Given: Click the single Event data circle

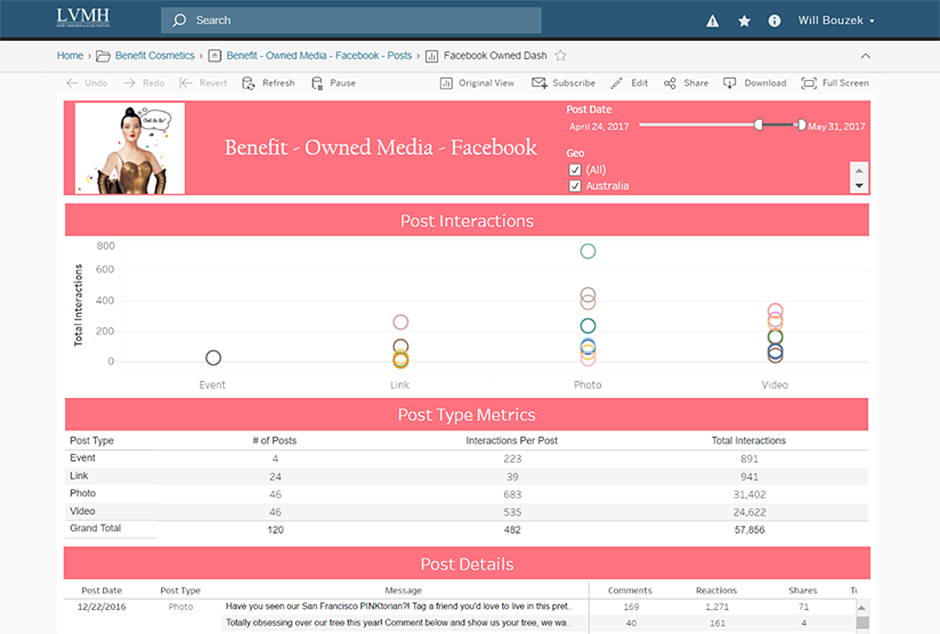Looking at the screenshot, I should click(x=213, y=358).
